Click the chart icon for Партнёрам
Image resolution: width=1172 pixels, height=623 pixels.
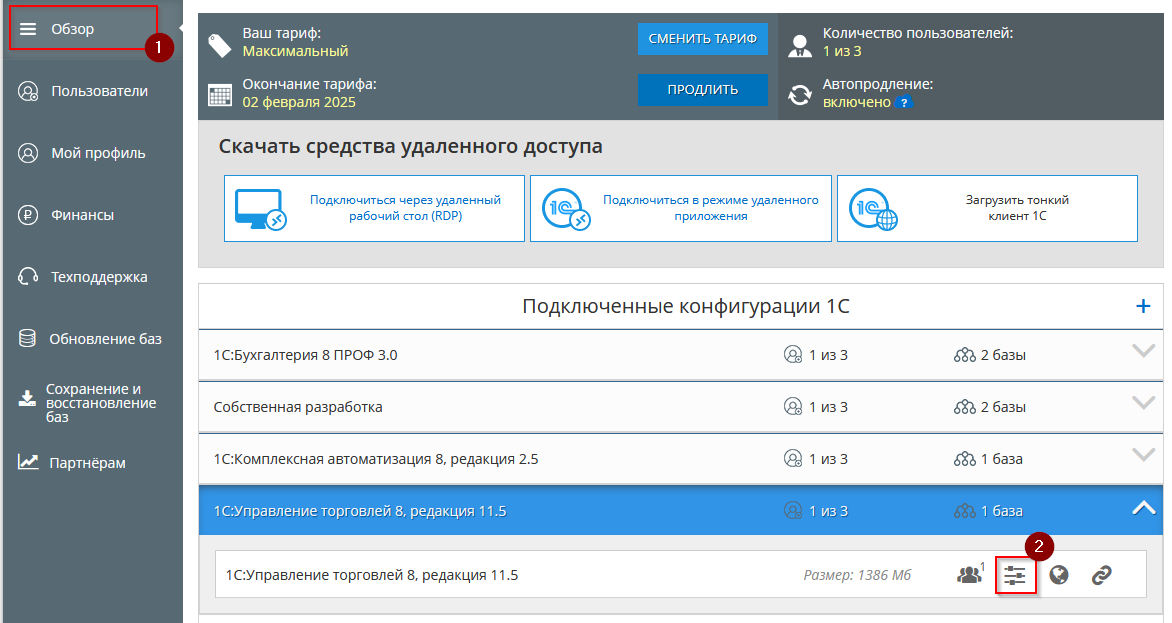pyautogui.click(x=28, y=462)
